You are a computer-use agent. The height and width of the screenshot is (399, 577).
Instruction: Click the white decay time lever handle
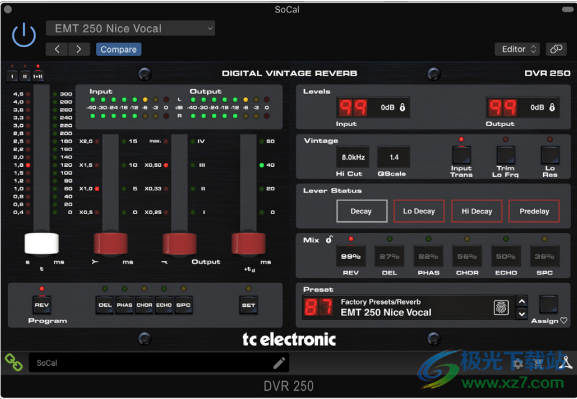(x=42, y=243)
